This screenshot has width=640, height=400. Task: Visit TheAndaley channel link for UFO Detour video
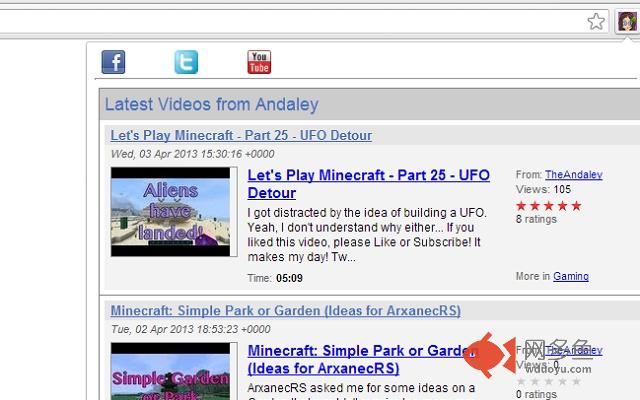574,175
